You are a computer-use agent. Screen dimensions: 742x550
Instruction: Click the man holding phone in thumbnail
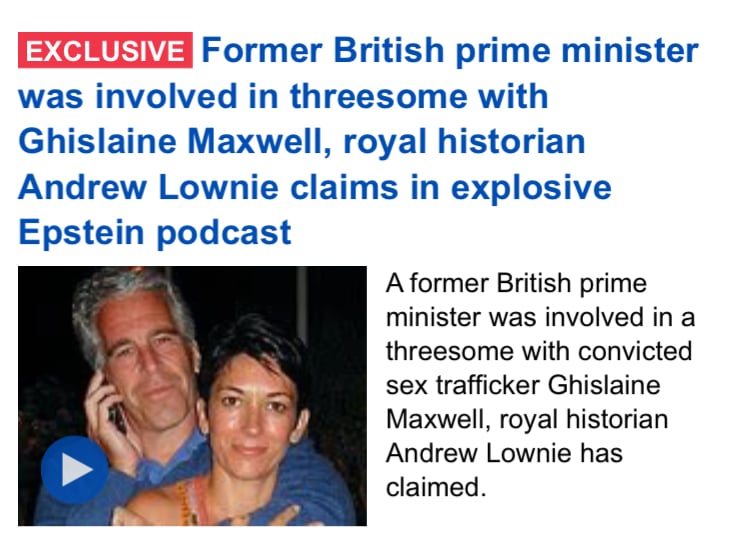point(137,360)
